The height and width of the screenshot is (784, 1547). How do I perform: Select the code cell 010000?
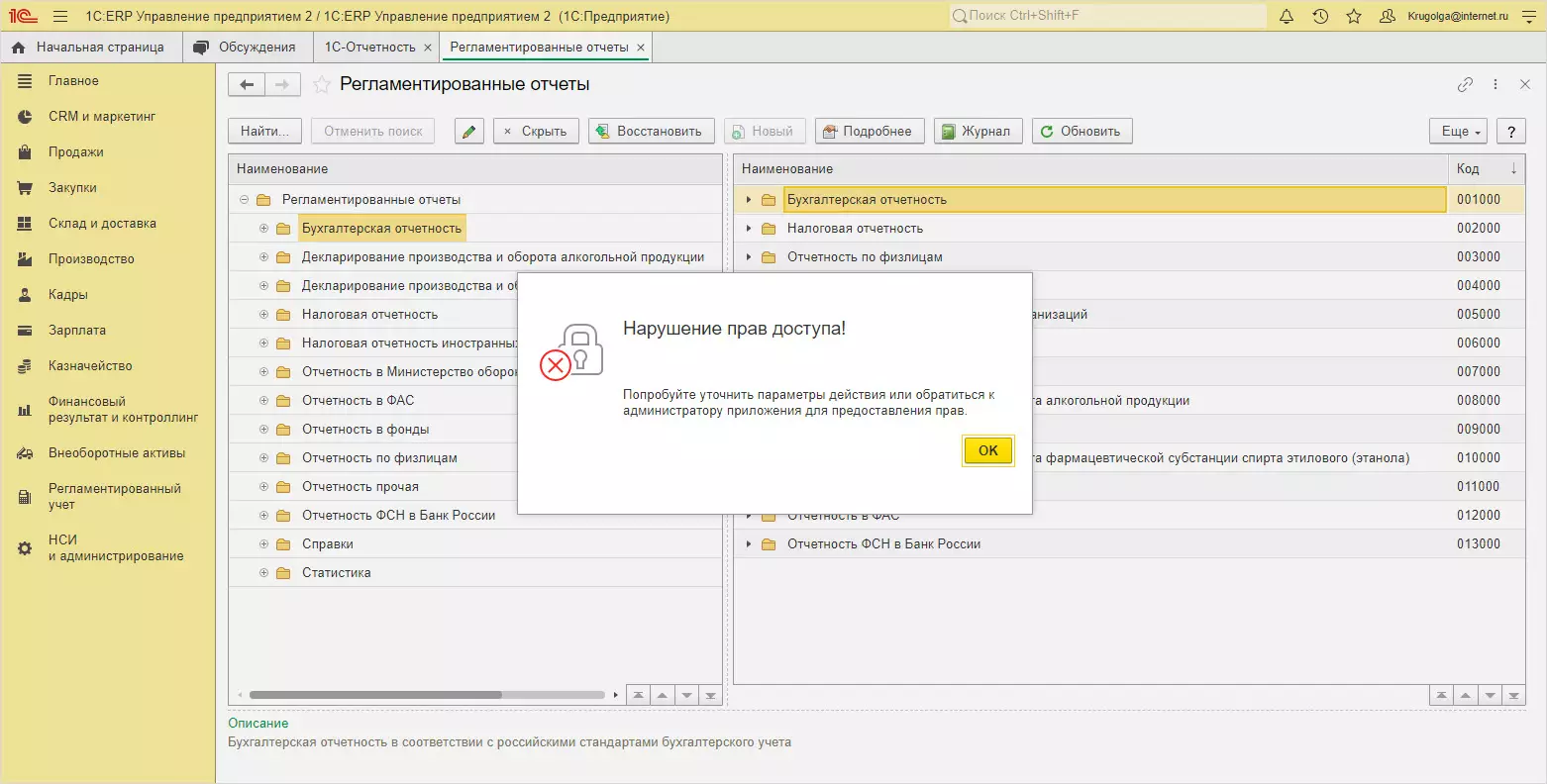coord(1487,458)
